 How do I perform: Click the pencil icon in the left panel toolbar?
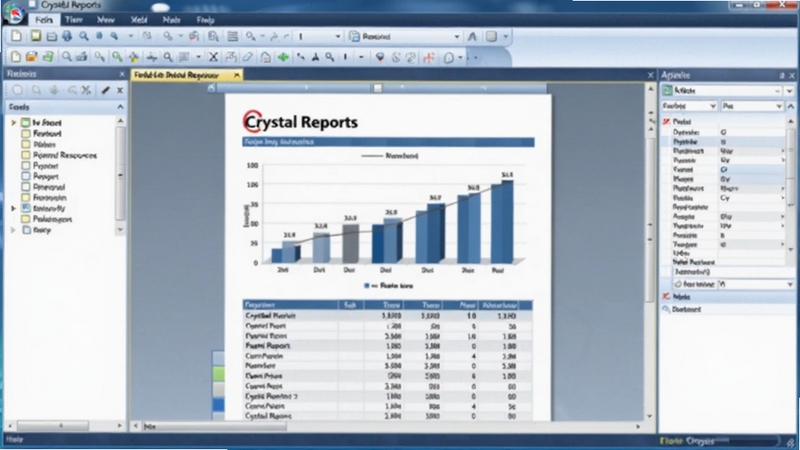(x=105, y=90)
